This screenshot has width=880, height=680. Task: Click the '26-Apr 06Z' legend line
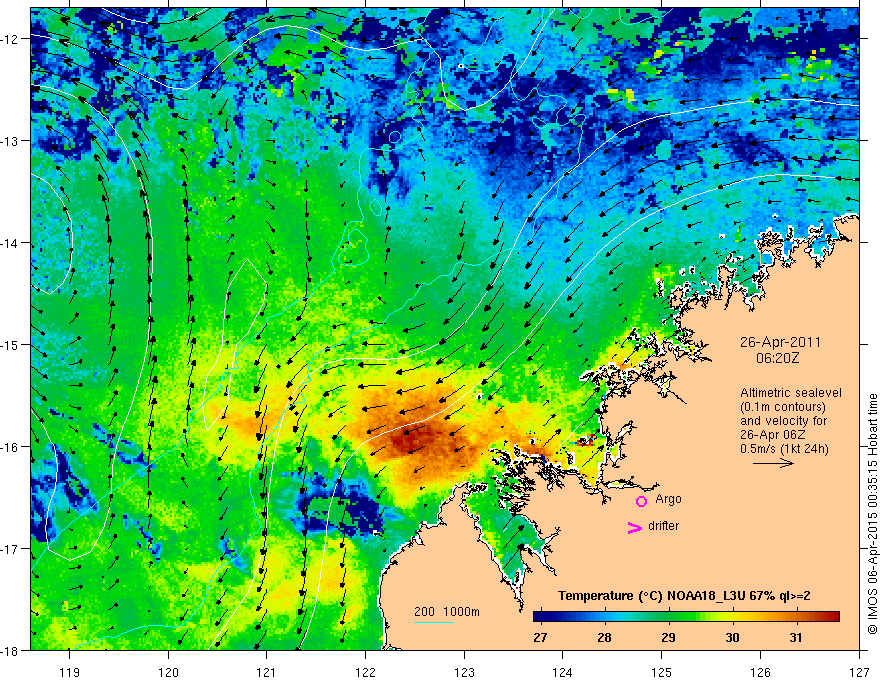point(774,435)
